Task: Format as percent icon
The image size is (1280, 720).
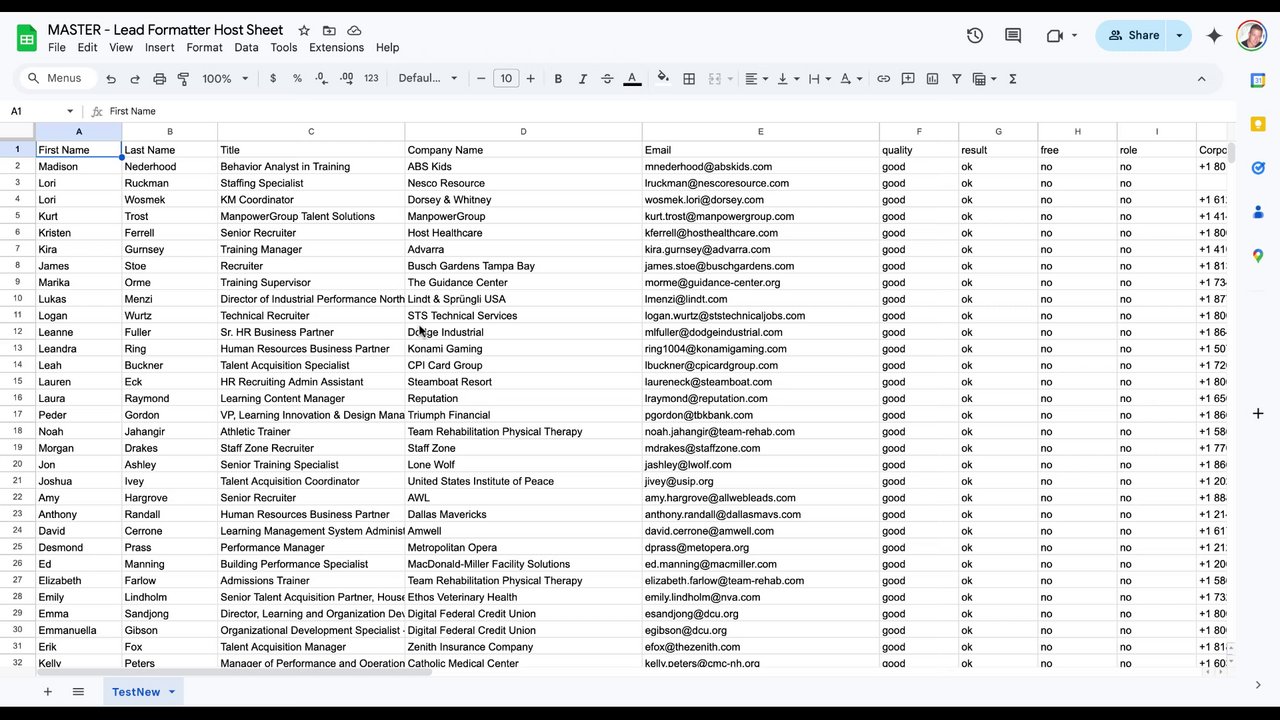Action: [297, 79]
